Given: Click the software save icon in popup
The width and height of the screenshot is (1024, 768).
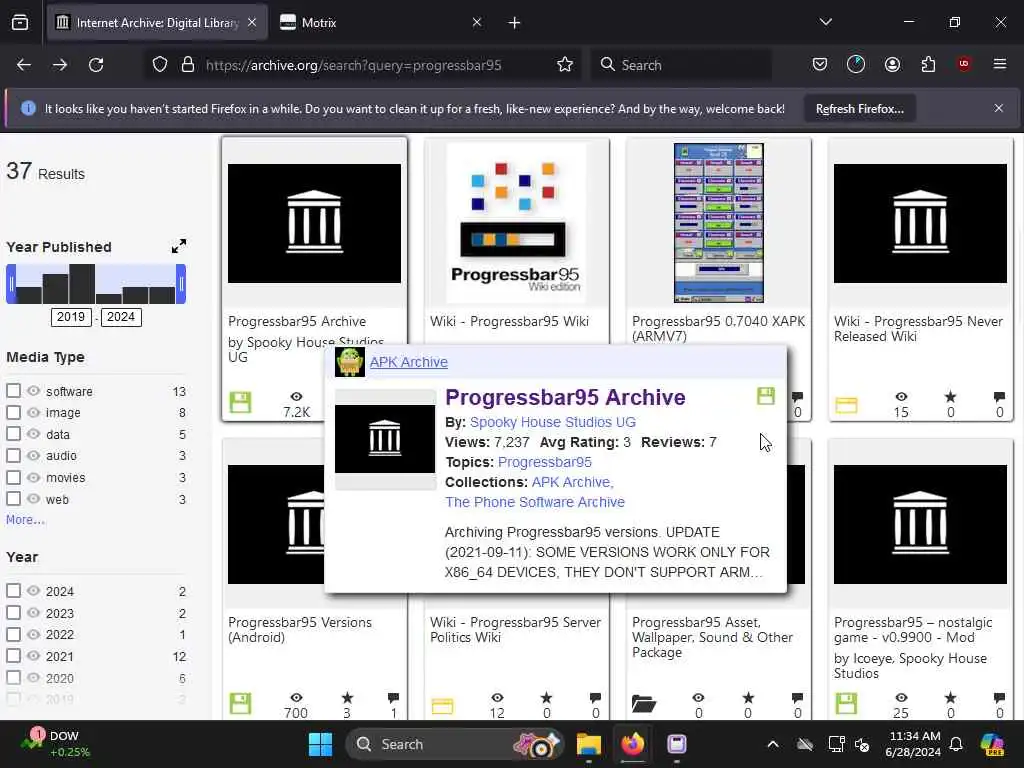Looking at the screenshot, I should 765,396.
